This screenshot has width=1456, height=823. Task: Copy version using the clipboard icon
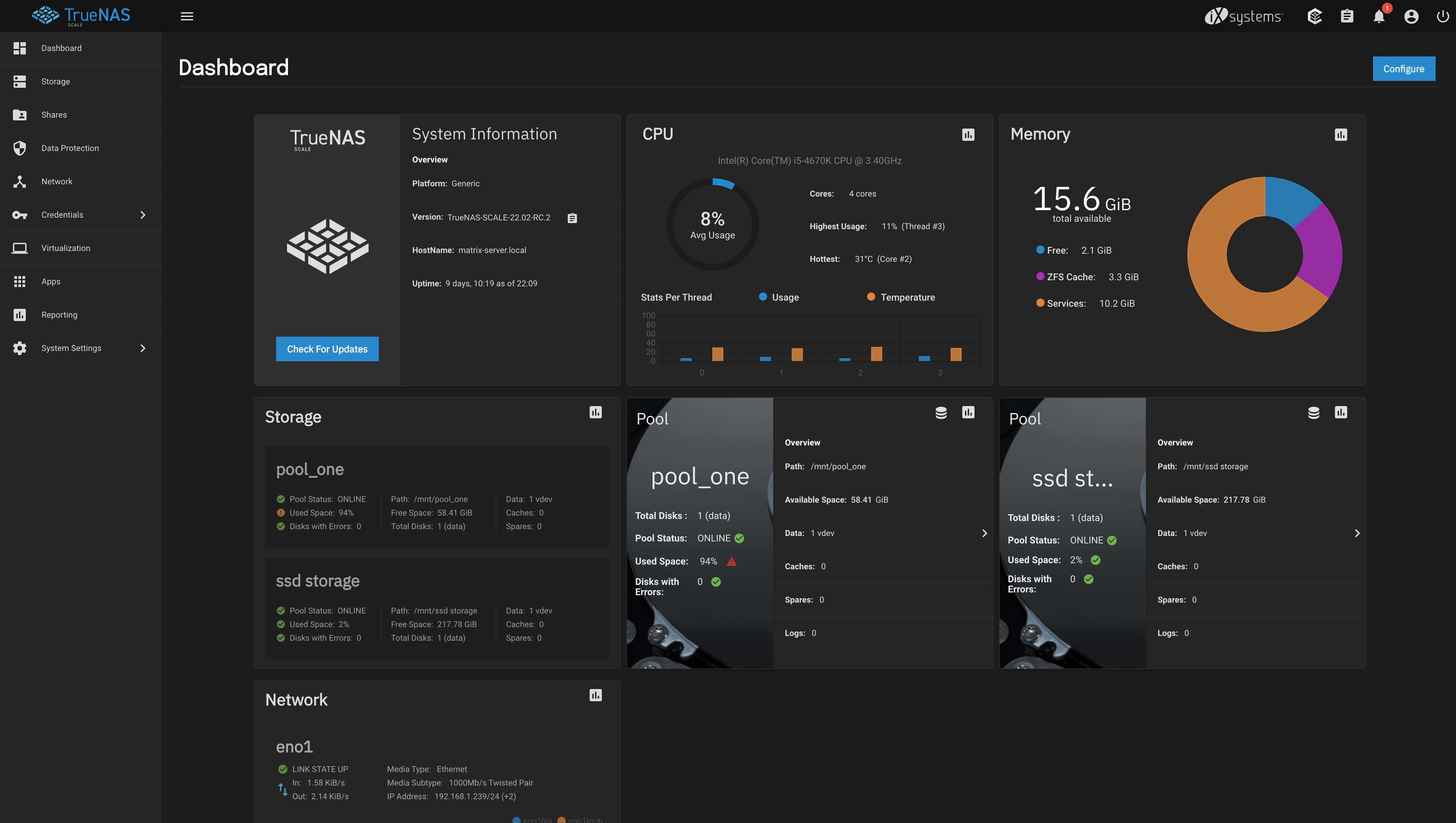click(572, 217)
